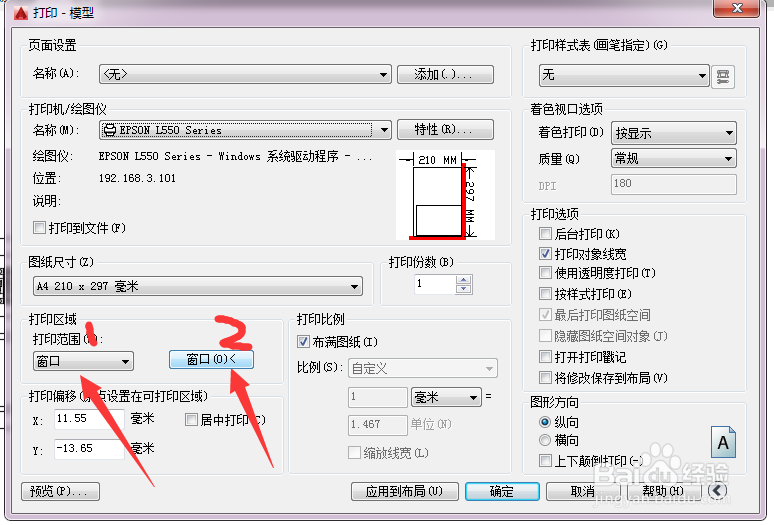Uncheck the 布满图纸 option
Screen dimensions: 774x525
pos(304,341)
